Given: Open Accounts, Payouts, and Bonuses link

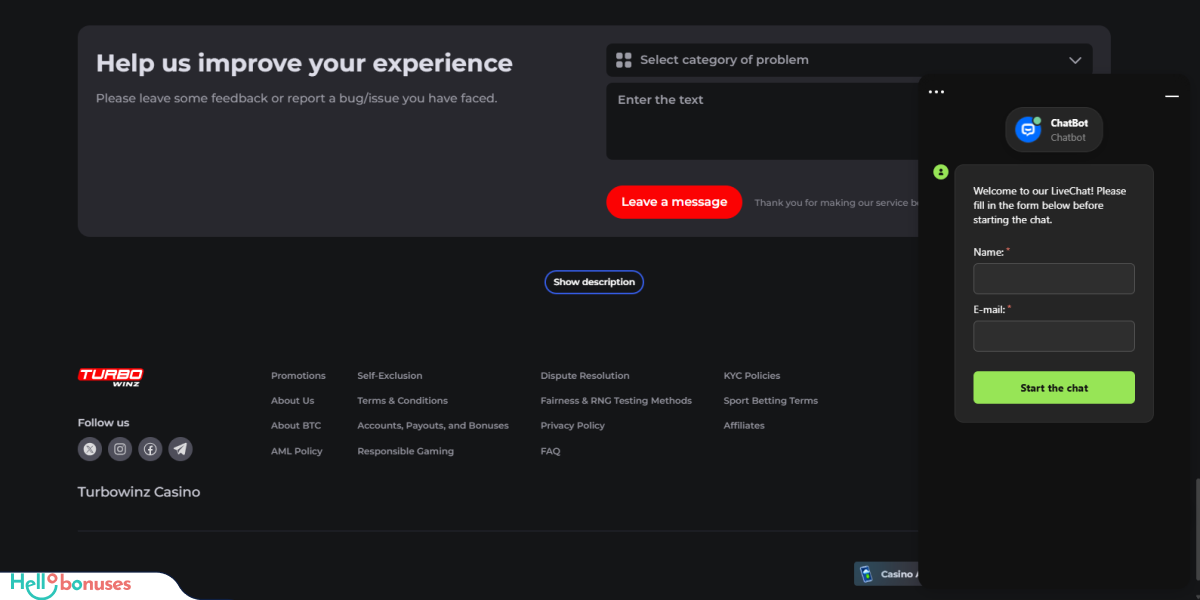Looking at the screenshot, I should click(x=433, y=426).
